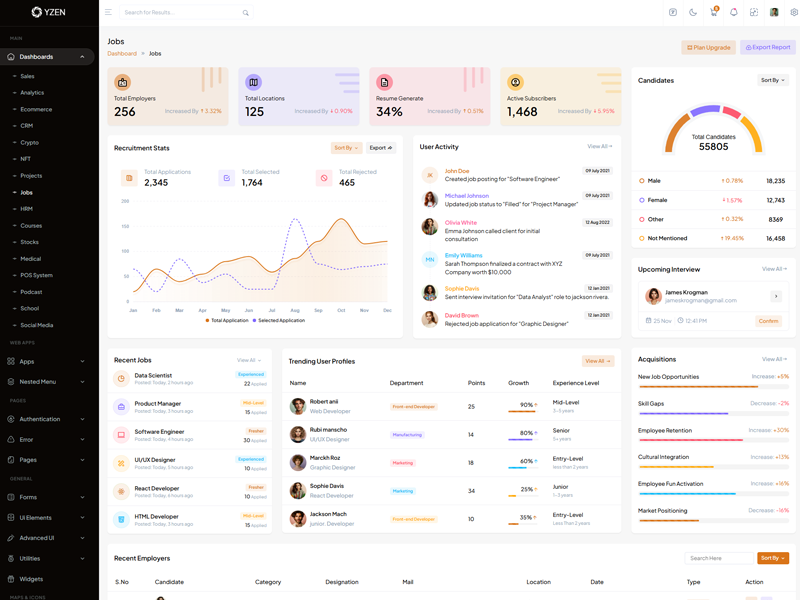
Task: Click the hamburger sidebar toggle icon
Action: pos(108,13)
